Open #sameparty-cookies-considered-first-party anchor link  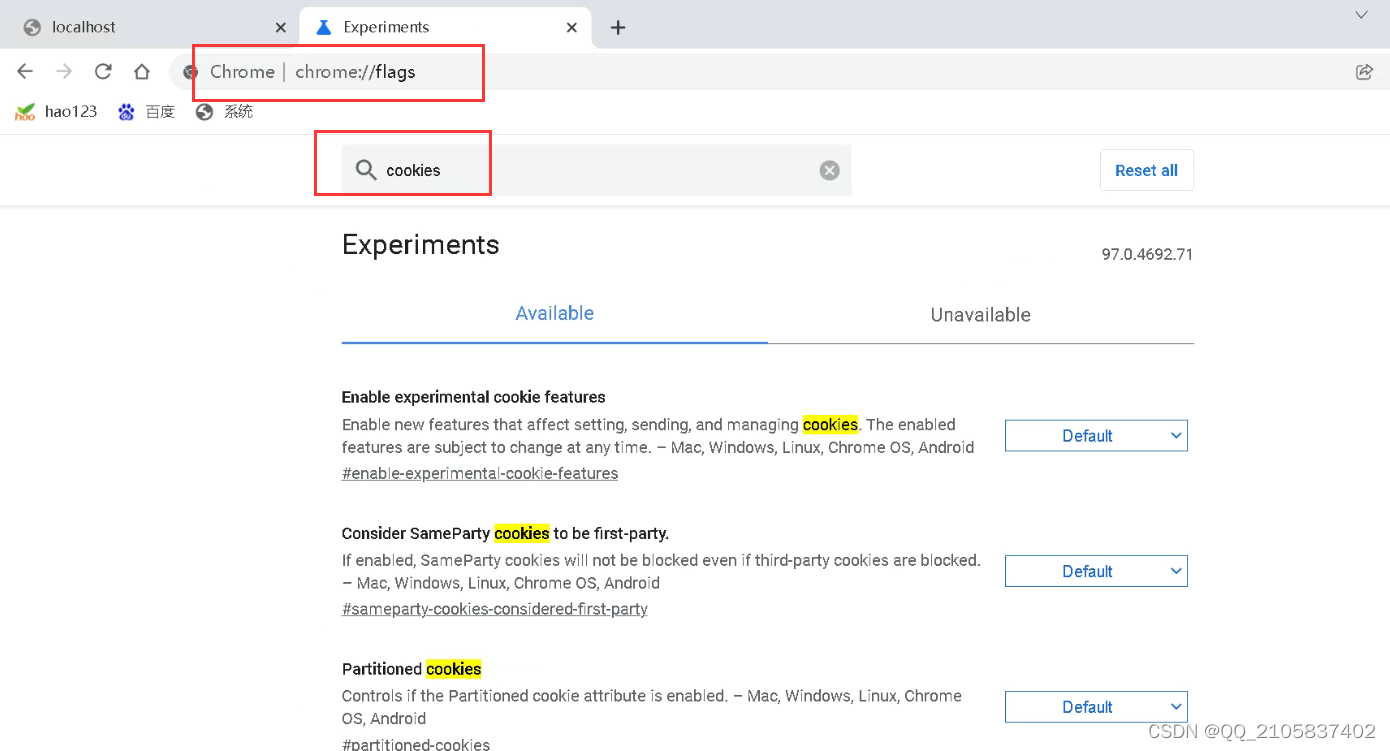(495, 608)
